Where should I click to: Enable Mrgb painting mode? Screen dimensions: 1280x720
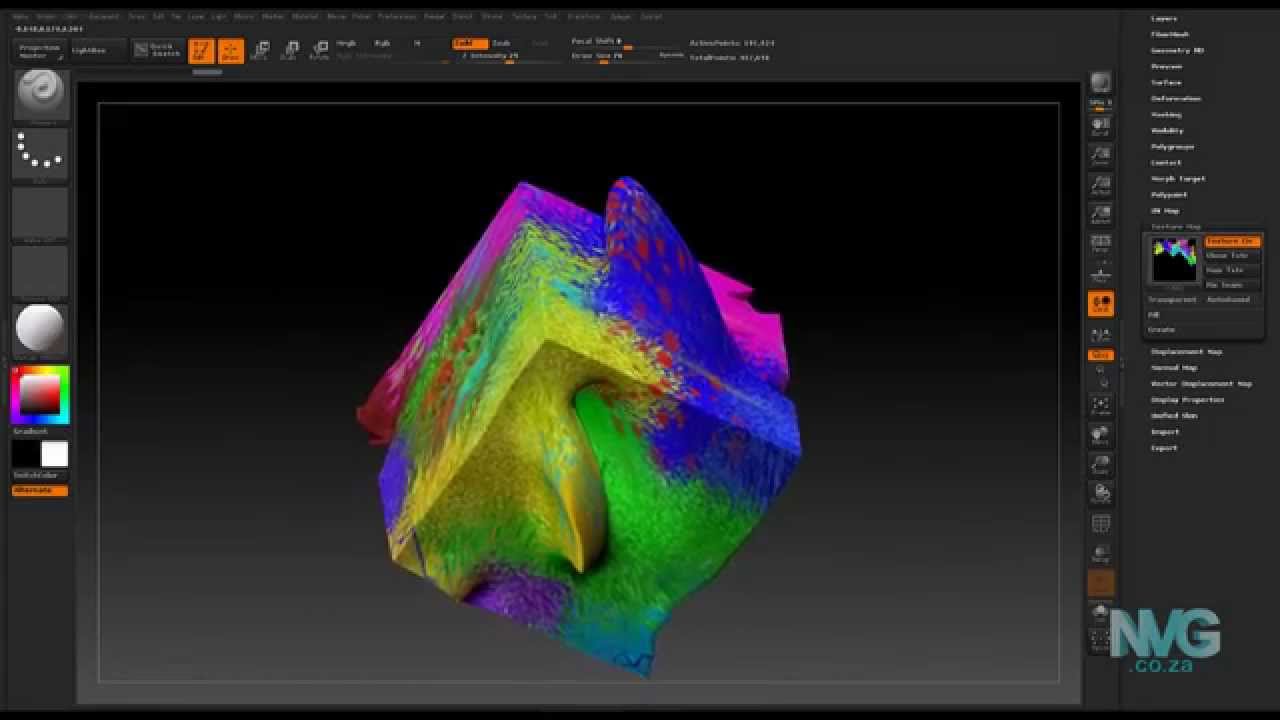tap(346, 44)
